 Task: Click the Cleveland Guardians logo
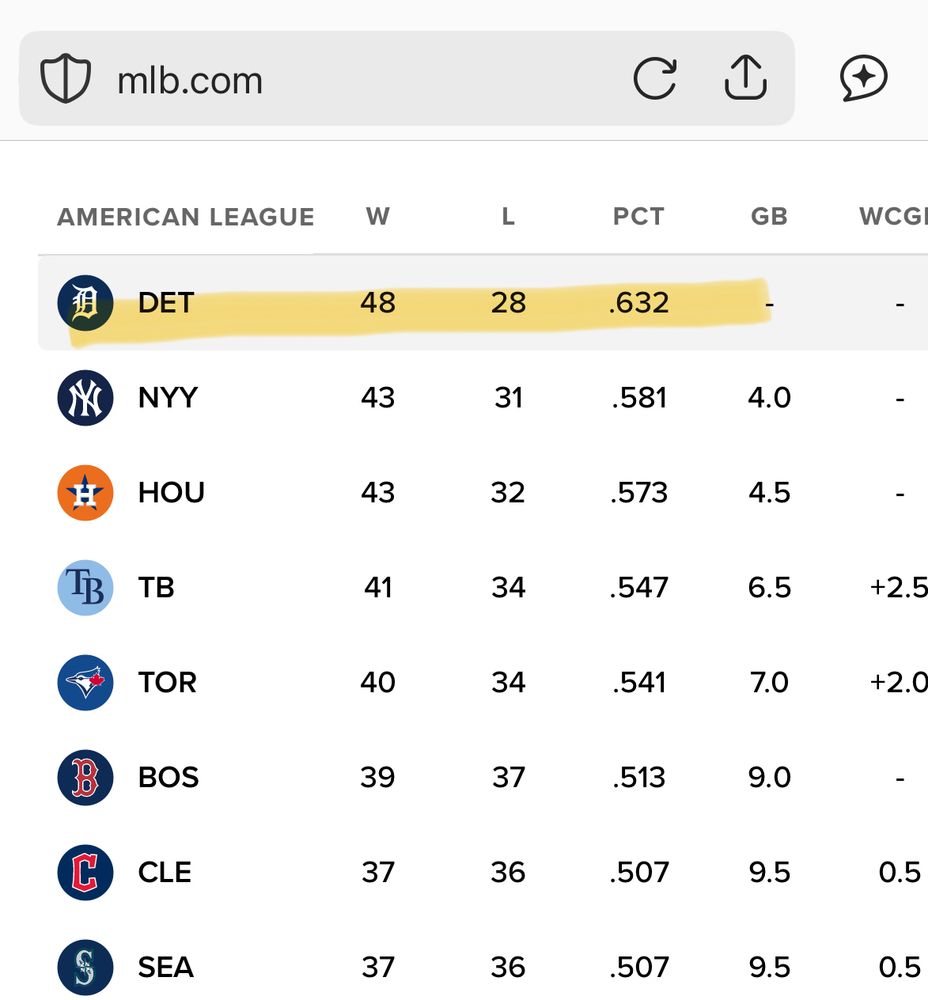85,873
